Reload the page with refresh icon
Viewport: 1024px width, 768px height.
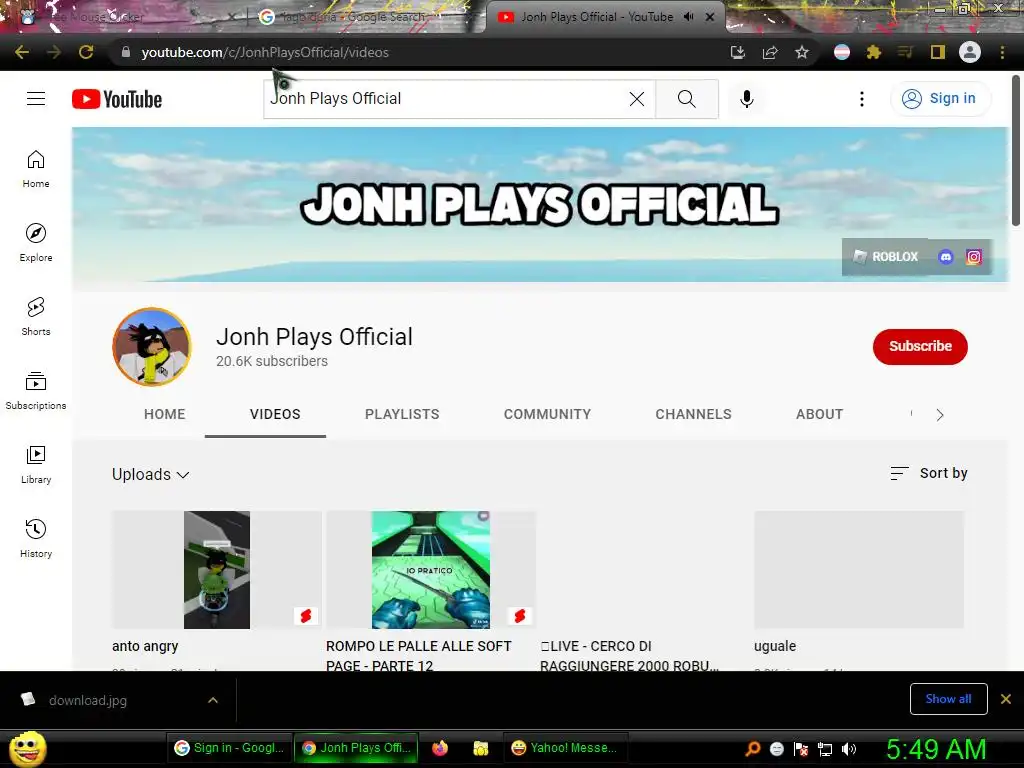tap(86, 52)
